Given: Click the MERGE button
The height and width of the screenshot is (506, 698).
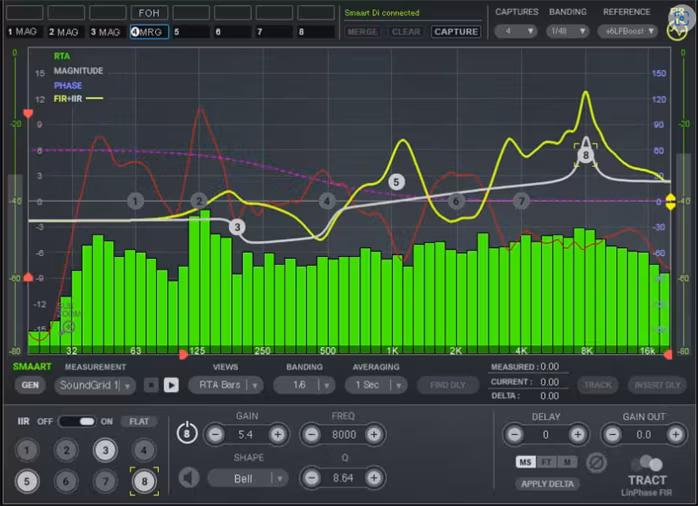Looking at the screenshot, I should [x=362, y=32].
